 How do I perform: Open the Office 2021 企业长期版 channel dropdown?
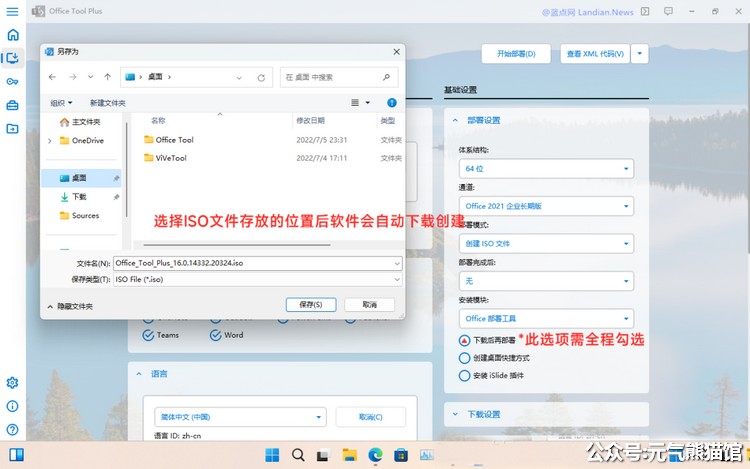546,206
